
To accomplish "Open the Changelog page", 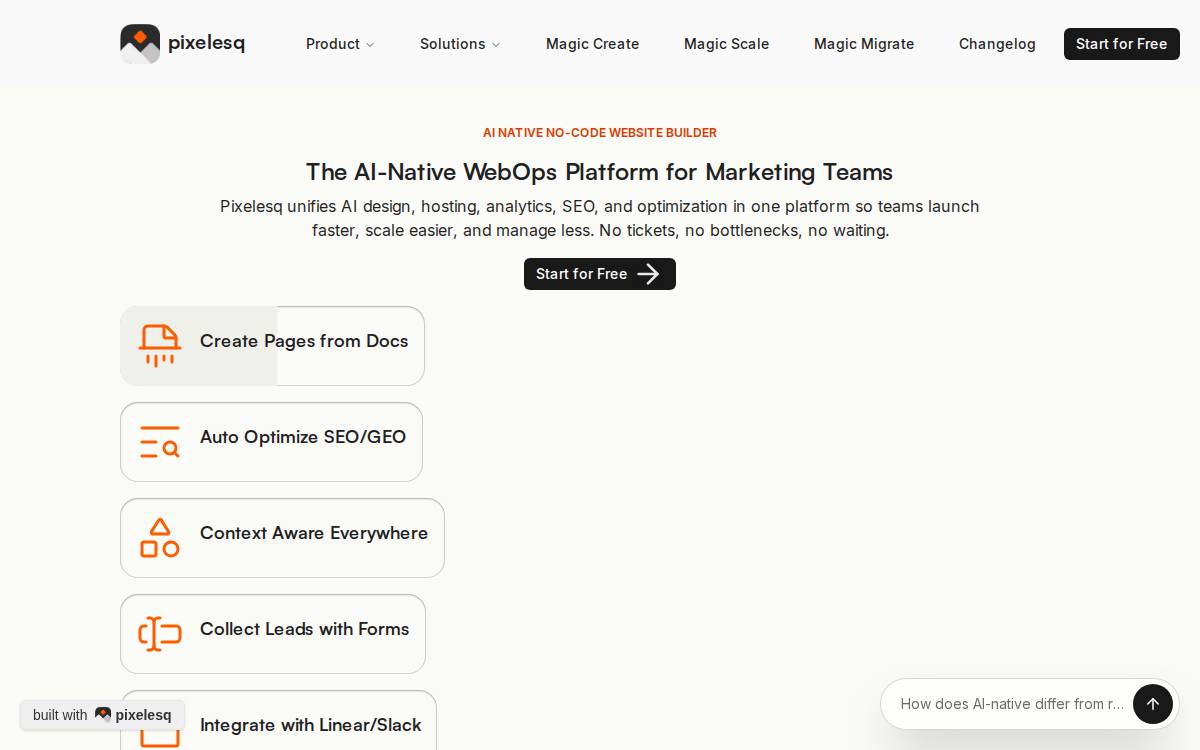I will point(997,44).
